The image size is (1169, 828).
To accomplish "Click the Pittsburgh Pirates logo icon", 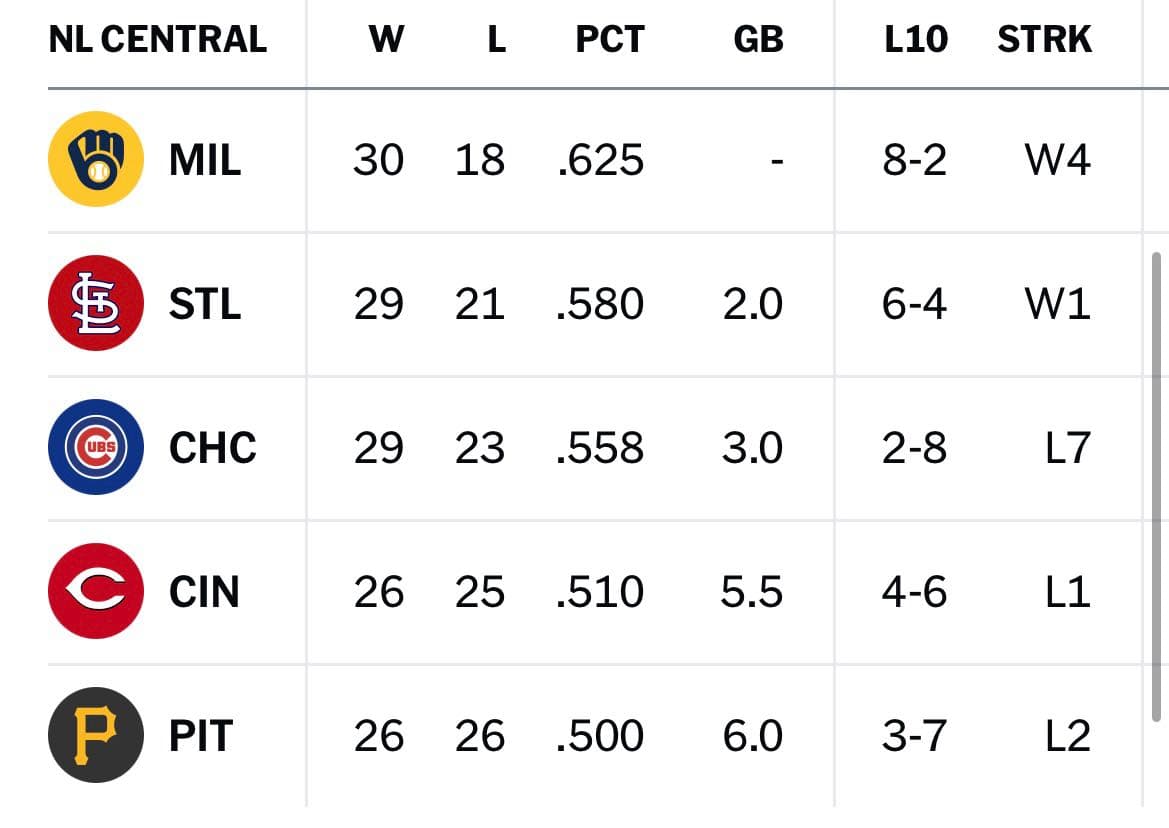I will pos(95,735).
